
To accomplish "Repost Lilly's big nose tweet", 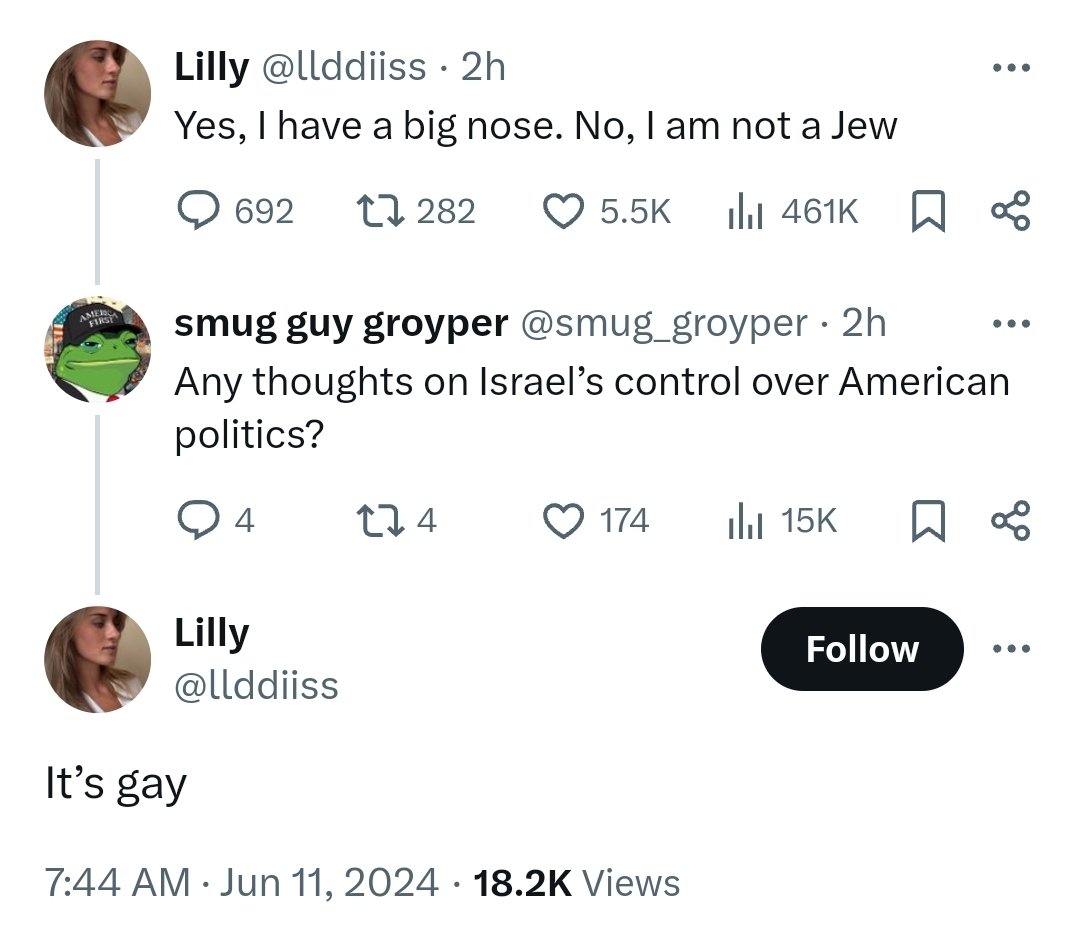I will (378, 210).
